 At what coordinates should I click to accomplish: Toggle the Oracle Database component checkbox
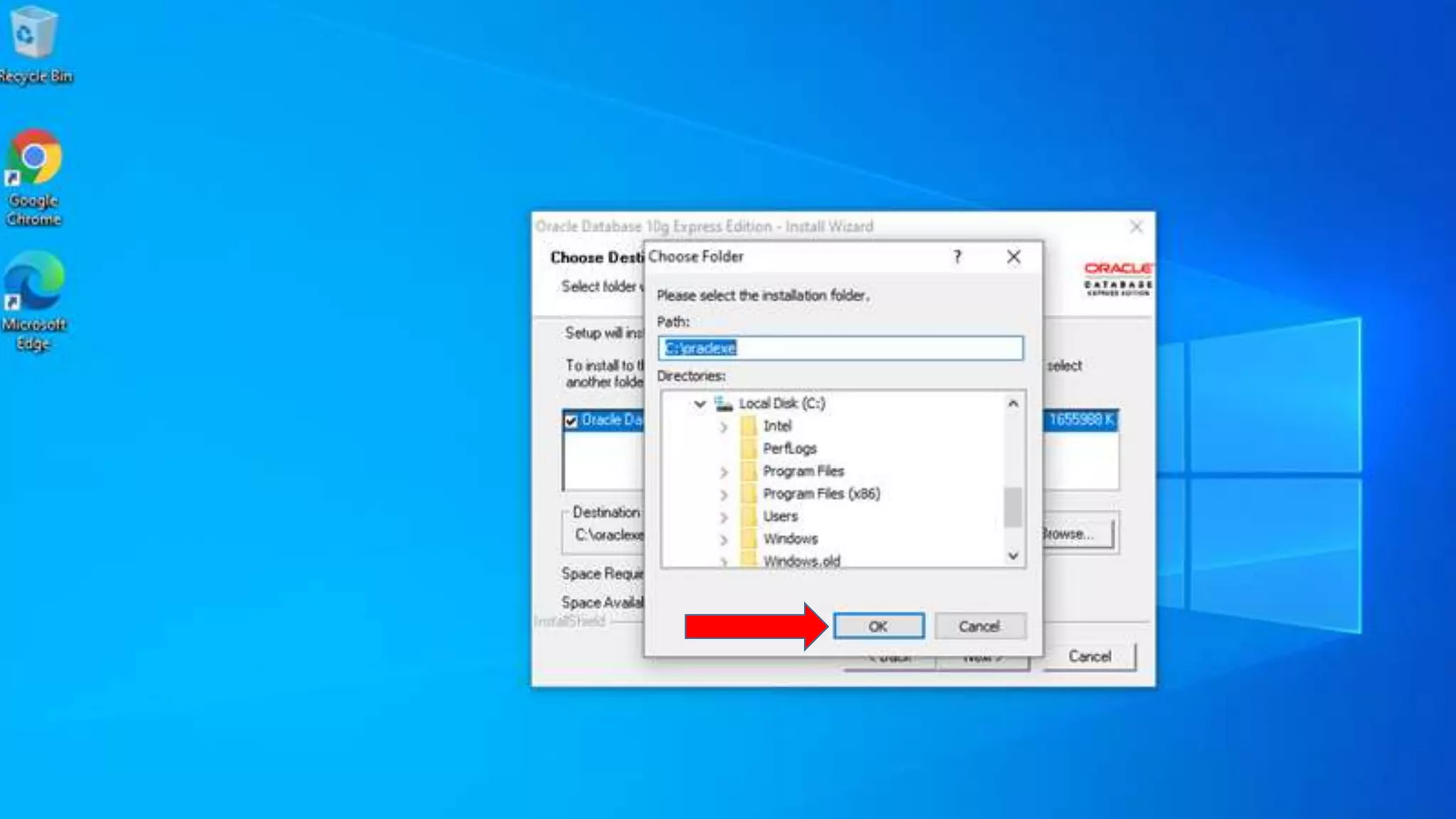pyautogui.click(x=571, y=421)
